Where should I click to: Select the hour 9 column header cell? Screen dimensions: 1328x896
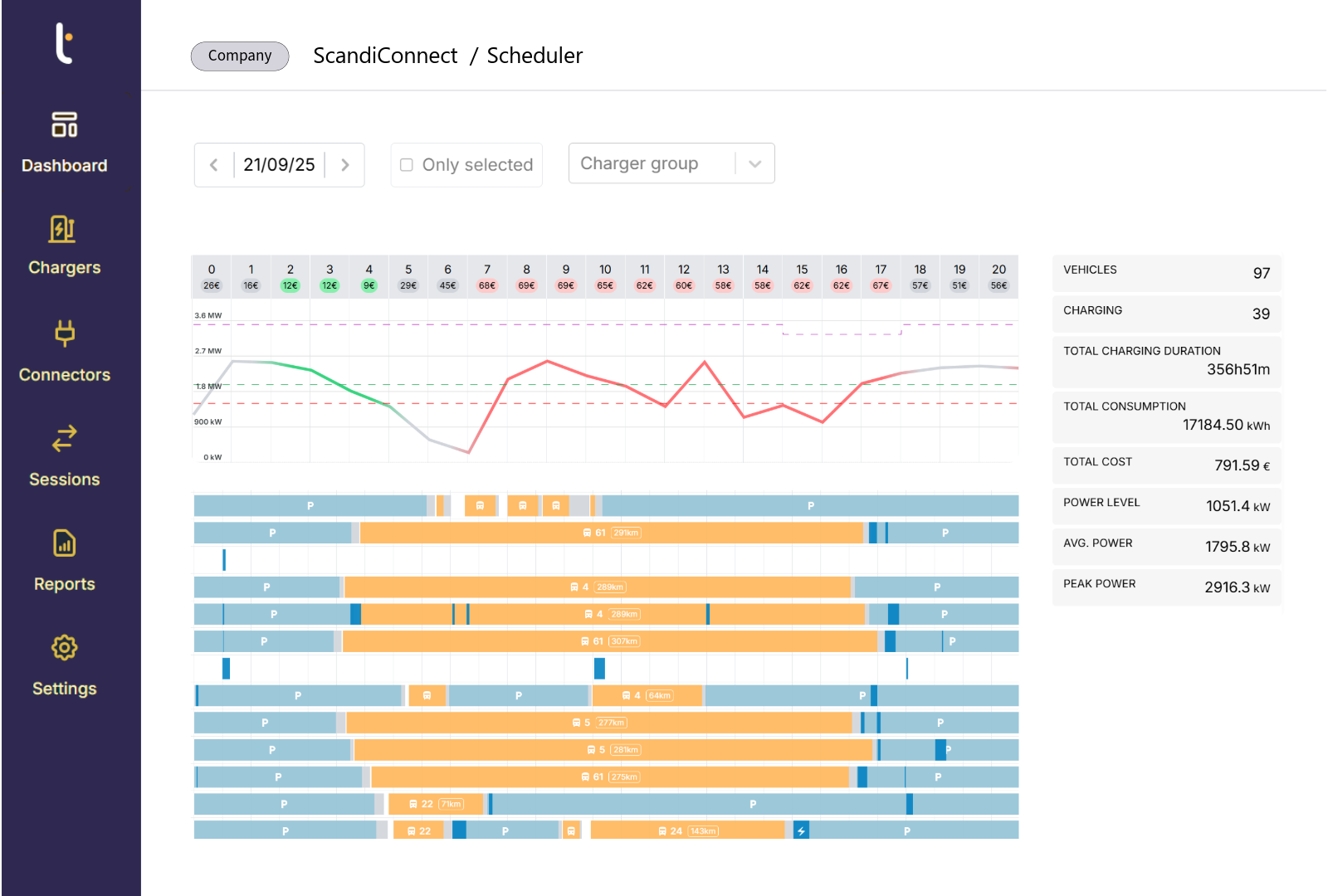pos(566,276)
